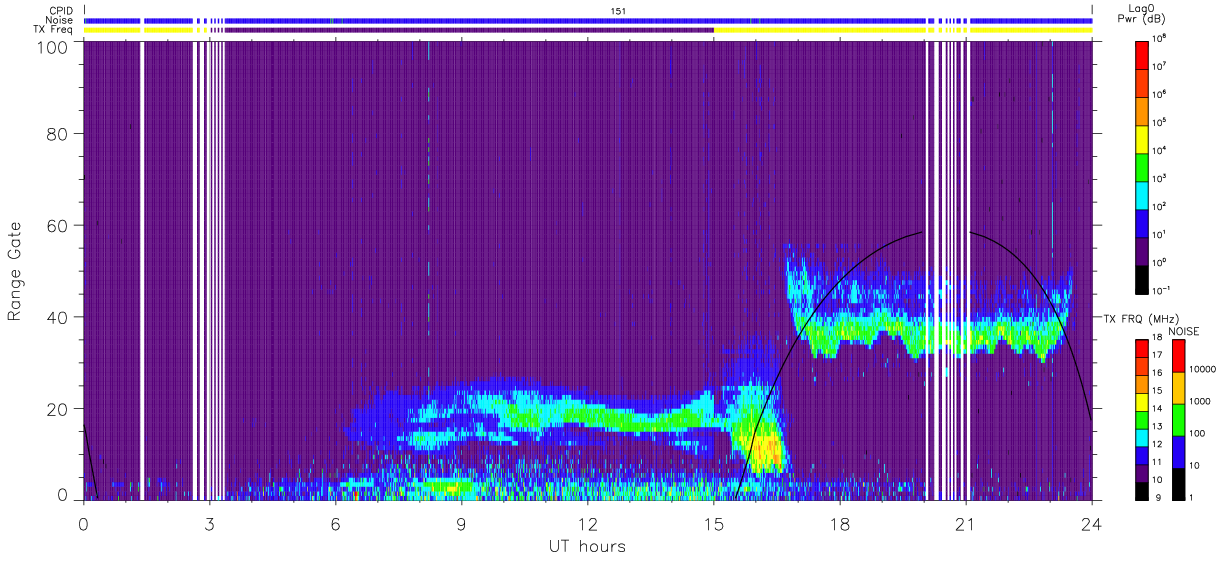Click the 10^-1 label on the power colorbar
Viewport: 1228px width, 567px height.
coord(1160,290)
